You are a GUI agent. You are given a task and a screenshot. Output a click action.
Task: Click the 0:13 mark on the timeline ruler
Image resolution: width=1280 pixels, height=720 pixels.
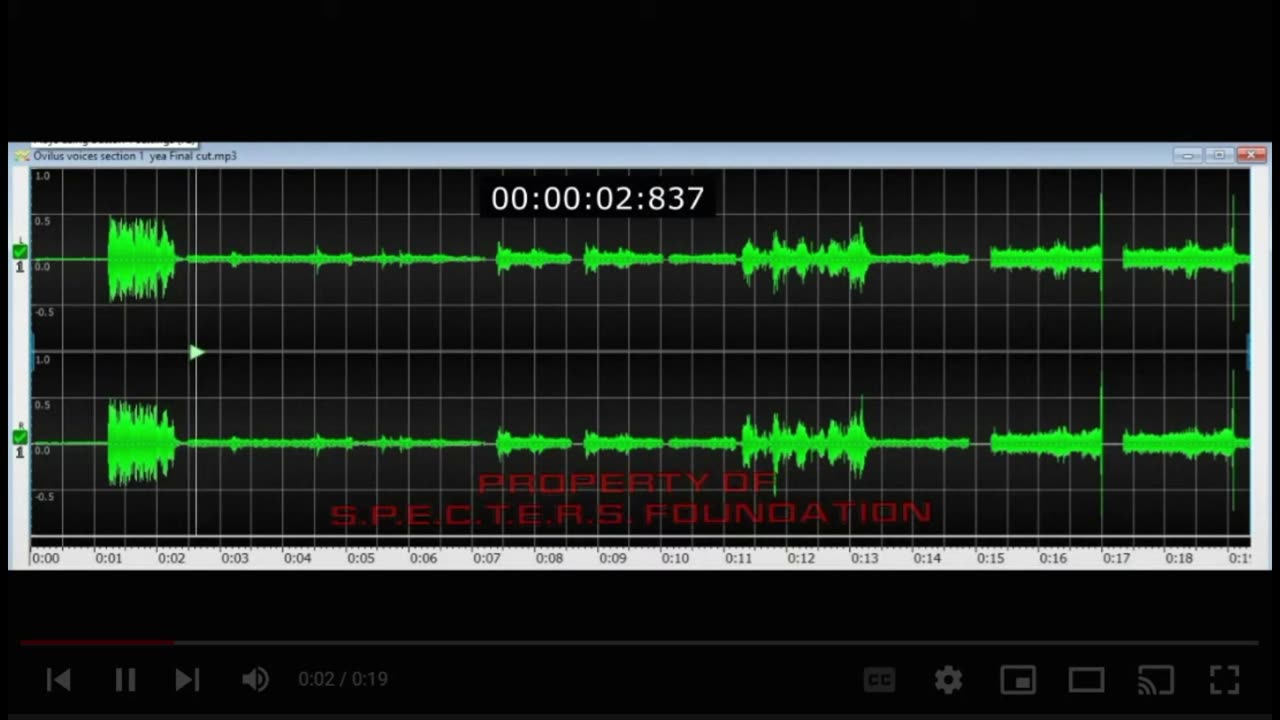pyautogui.click(x=864, y=558)
